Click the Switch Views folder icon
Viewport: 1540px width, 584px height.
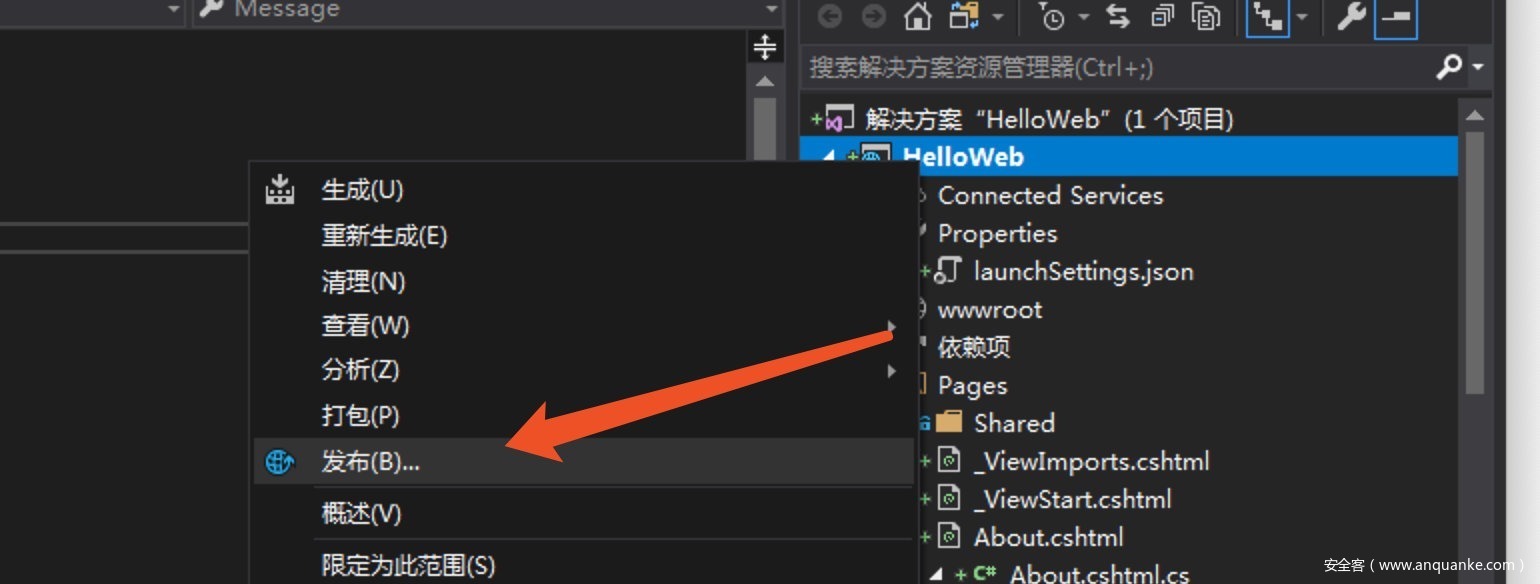tap(964, 17)
